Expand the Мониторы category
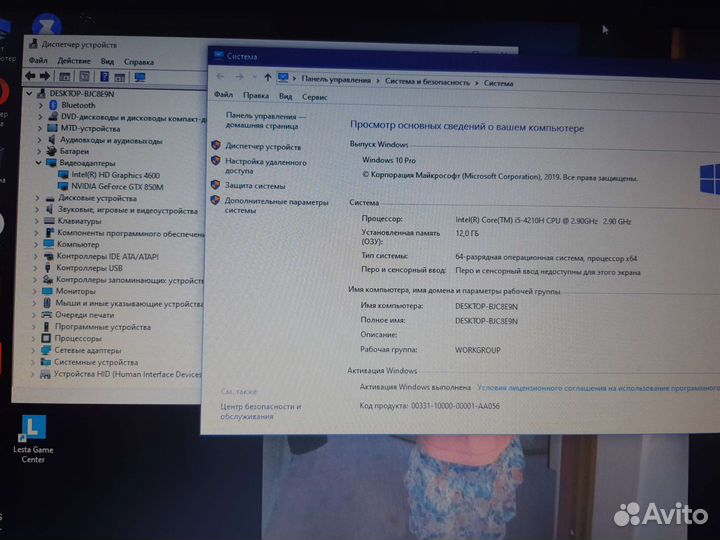The width and height of the screenshot is (720, 540). point(35,291)
